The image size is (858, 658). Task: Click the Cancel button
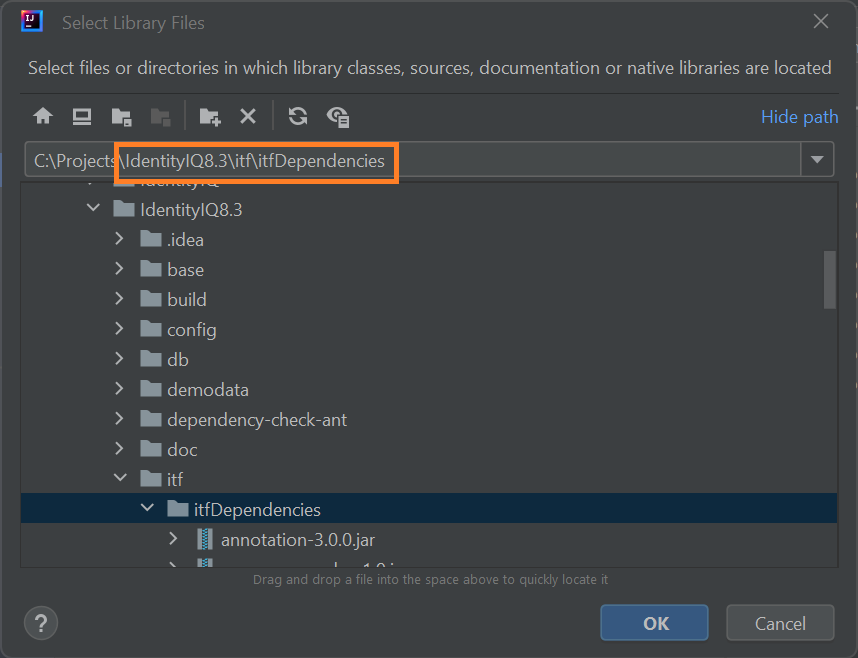pyautogui.click(x=780, y=623)
